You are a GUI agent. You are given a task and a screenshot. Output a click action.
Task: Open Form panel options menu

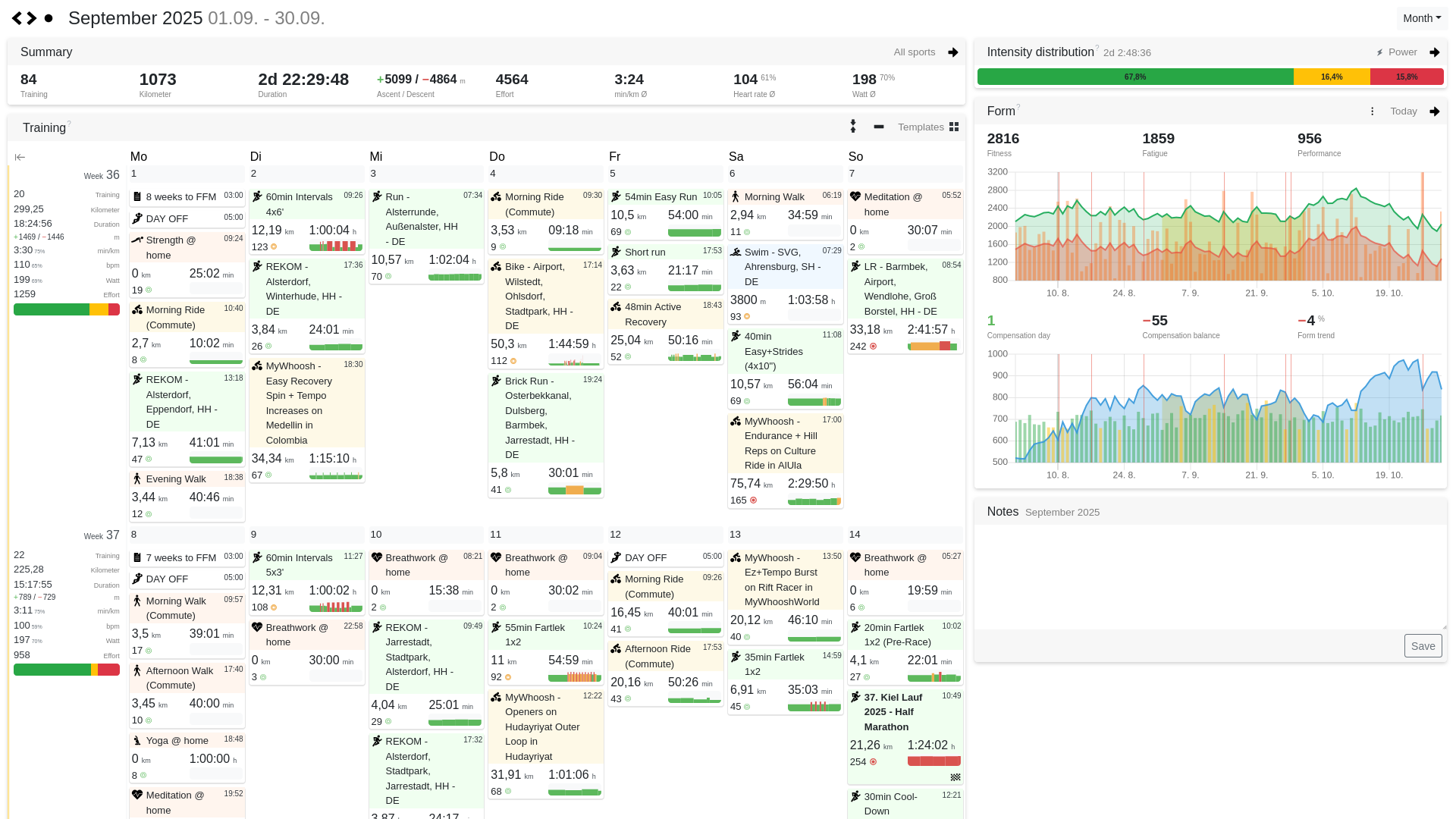pos(1372,111)
